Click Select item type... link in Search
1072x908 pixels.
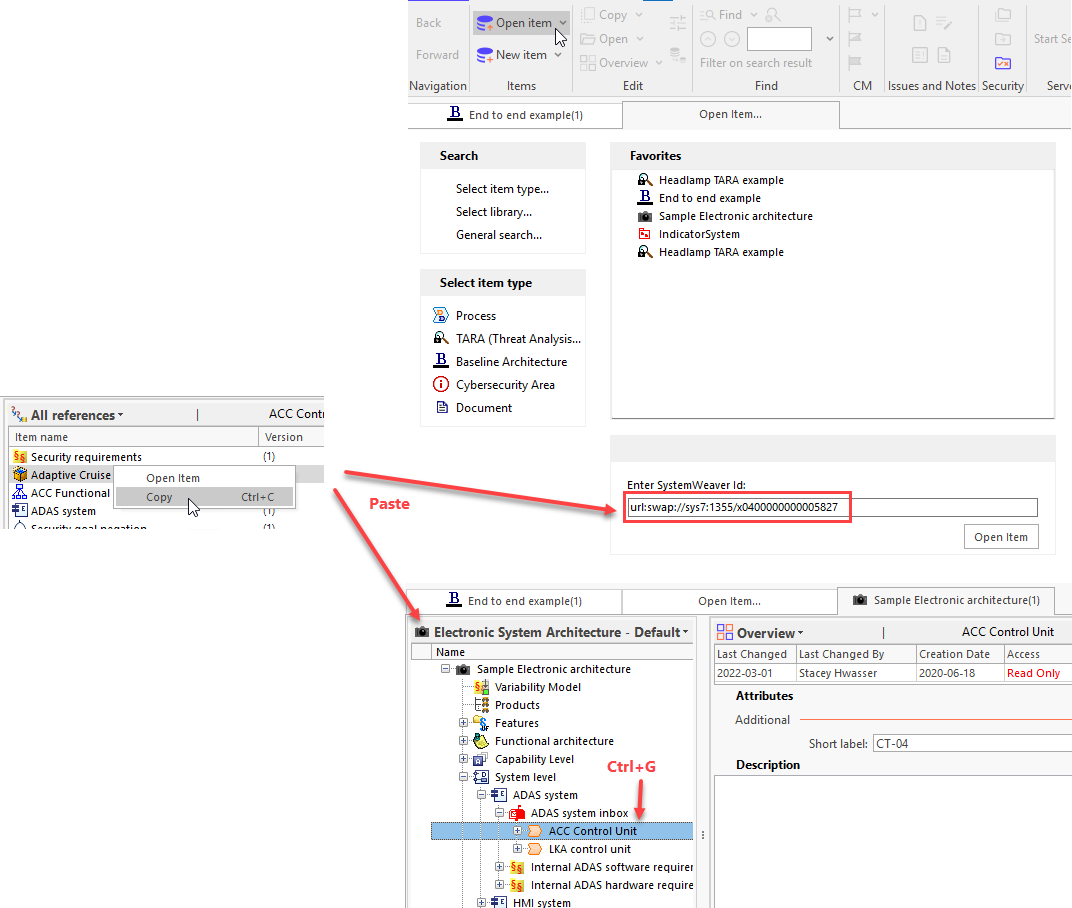tap(502, 189)
